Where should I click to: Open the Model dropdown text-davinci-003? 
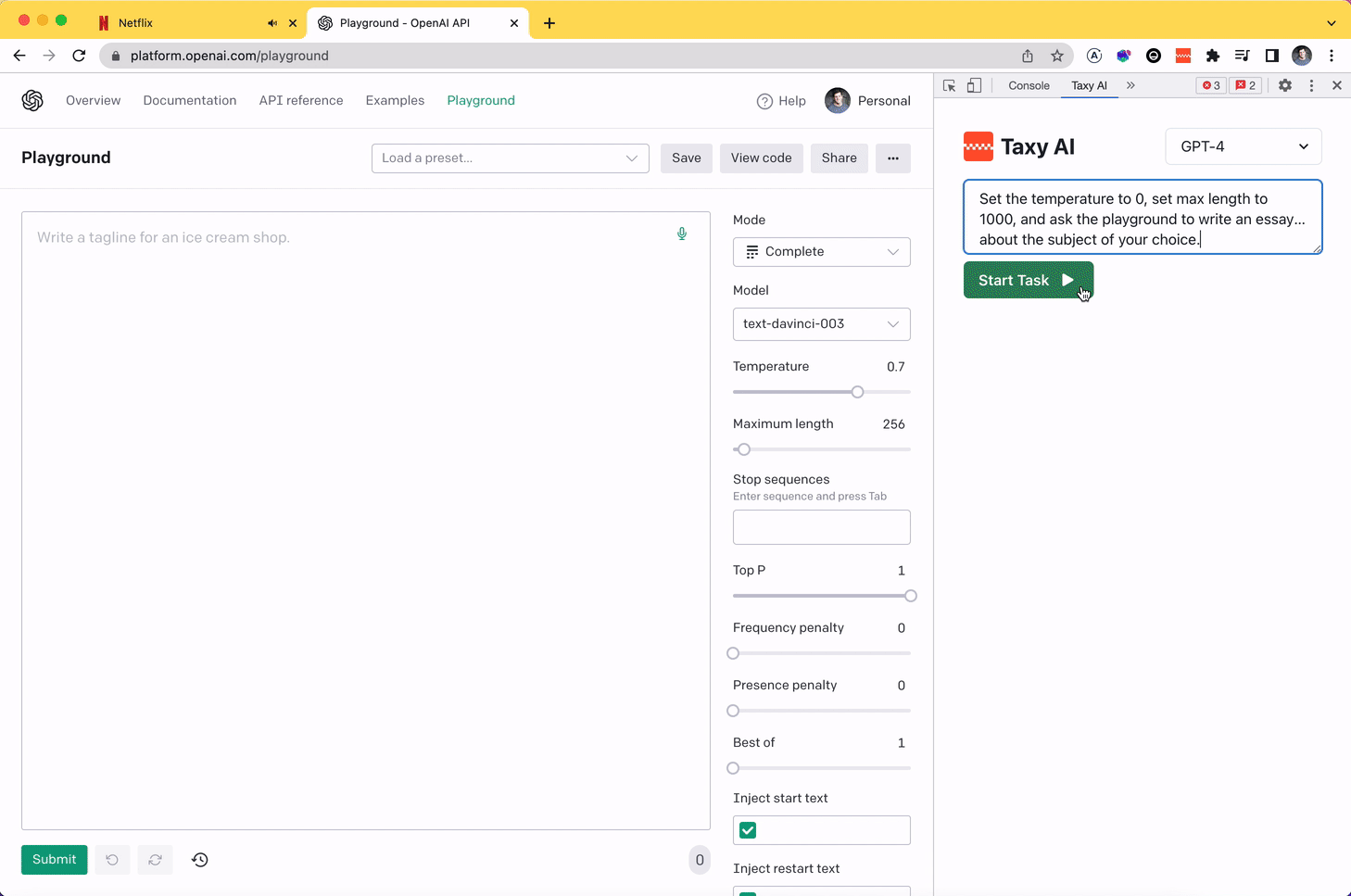pos(821,324)
